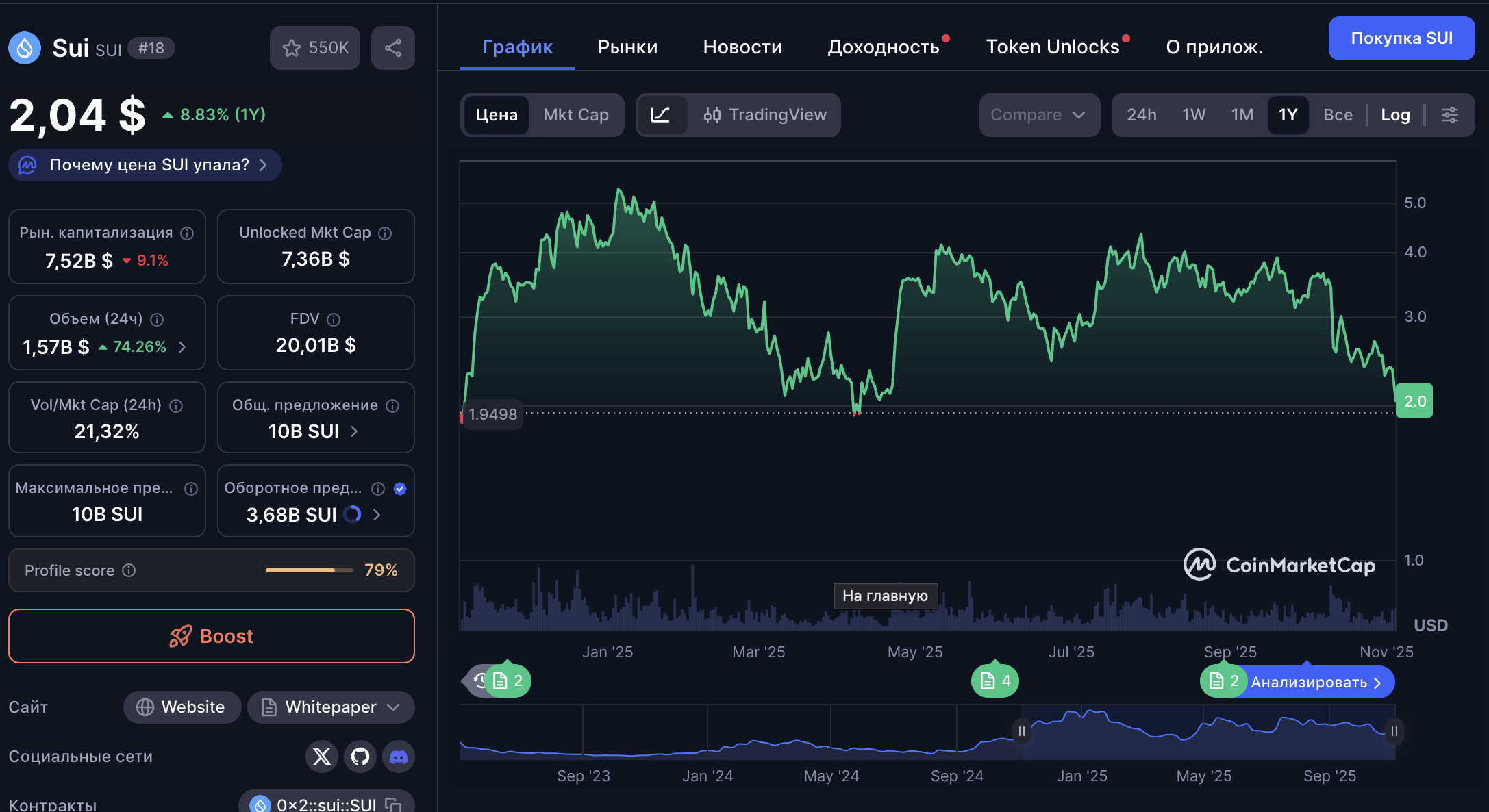1489x812 pixels.
Task: Click the Покупка SUI button
Action: point(1401,38)
